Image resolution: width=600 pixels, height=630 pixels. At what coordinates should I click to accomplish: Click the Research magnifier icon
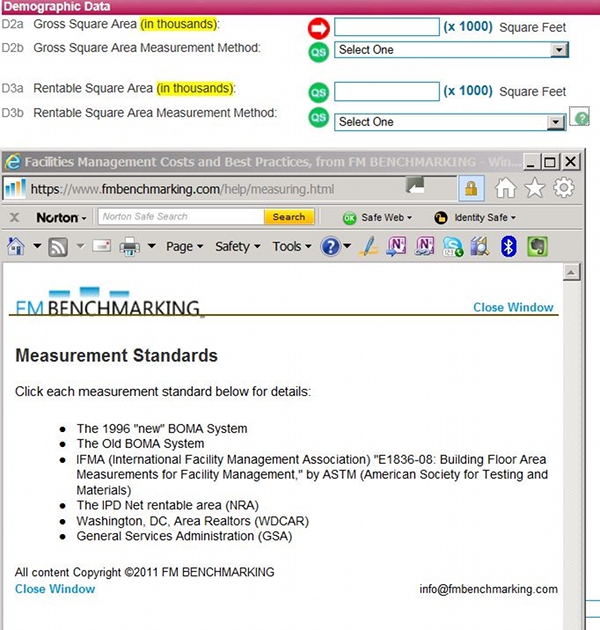click(480, 246)
